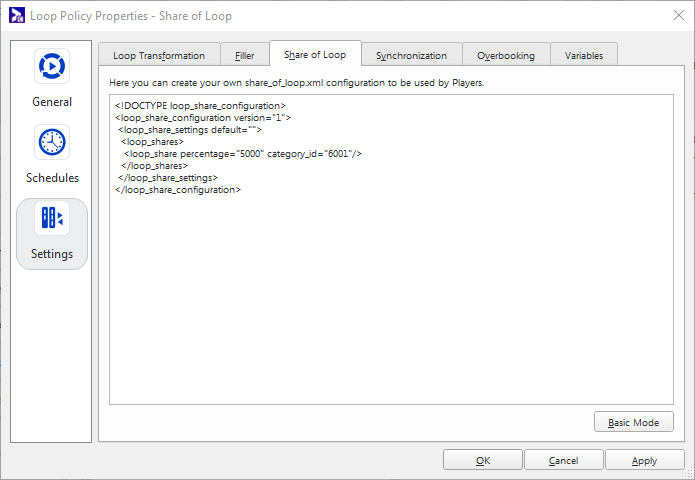Click the Apply button
The width and height of the screenshot is (695, 480).
click(x=645, y=460)
